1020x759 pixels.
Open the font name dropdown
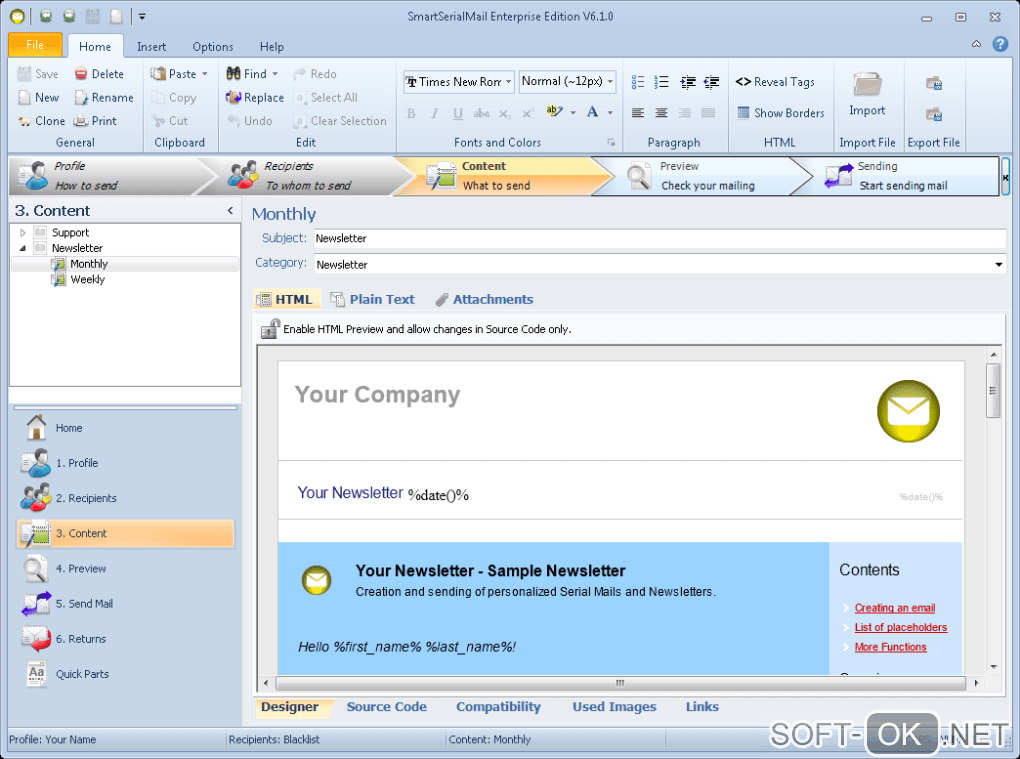pyautogui.click(x=509, y=82)
